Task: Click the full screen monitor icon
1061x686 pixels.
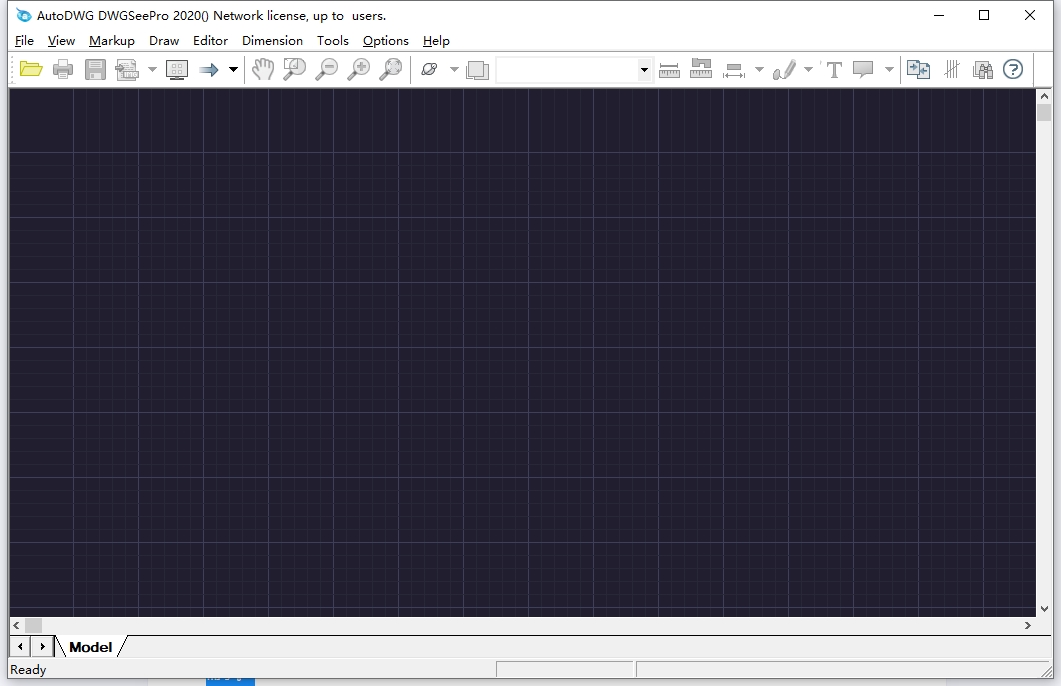Action: pyautogui.click(x=177, y=69)
